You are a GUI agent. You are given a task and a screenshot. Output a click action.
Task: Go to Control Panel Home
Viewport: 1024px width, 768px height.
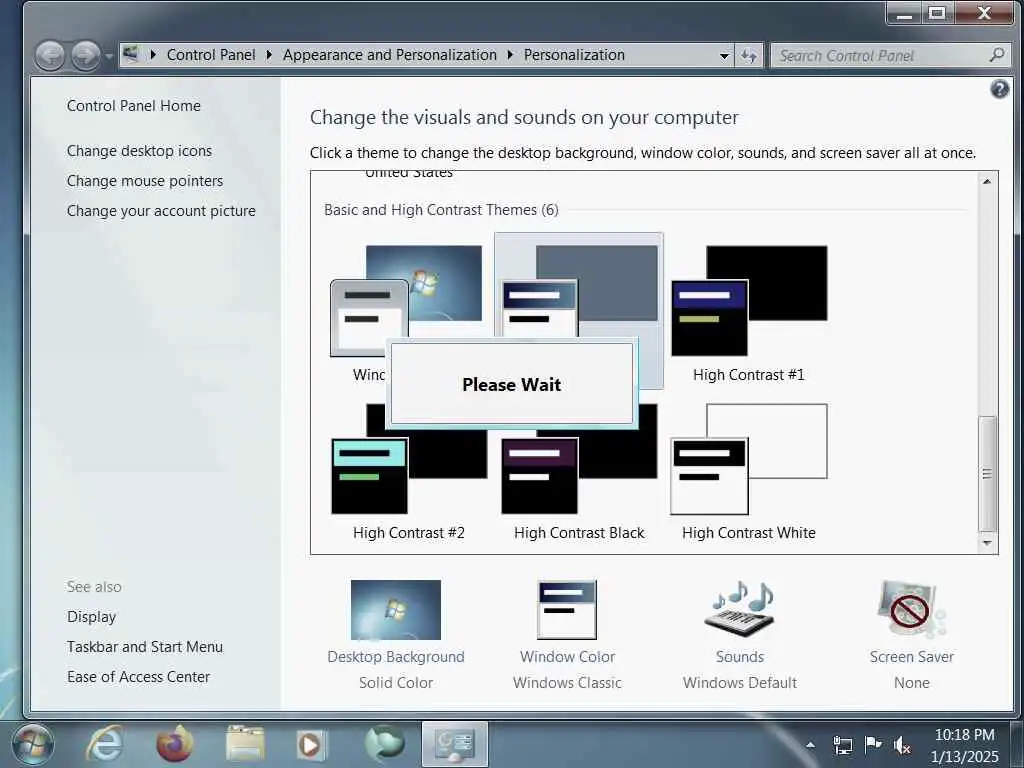pos(134,106)
